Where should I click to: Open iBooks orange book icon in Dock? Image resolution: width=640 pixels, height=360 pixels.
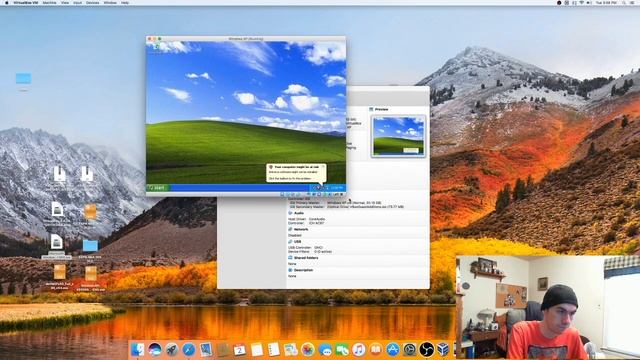(x=376, y=349)
